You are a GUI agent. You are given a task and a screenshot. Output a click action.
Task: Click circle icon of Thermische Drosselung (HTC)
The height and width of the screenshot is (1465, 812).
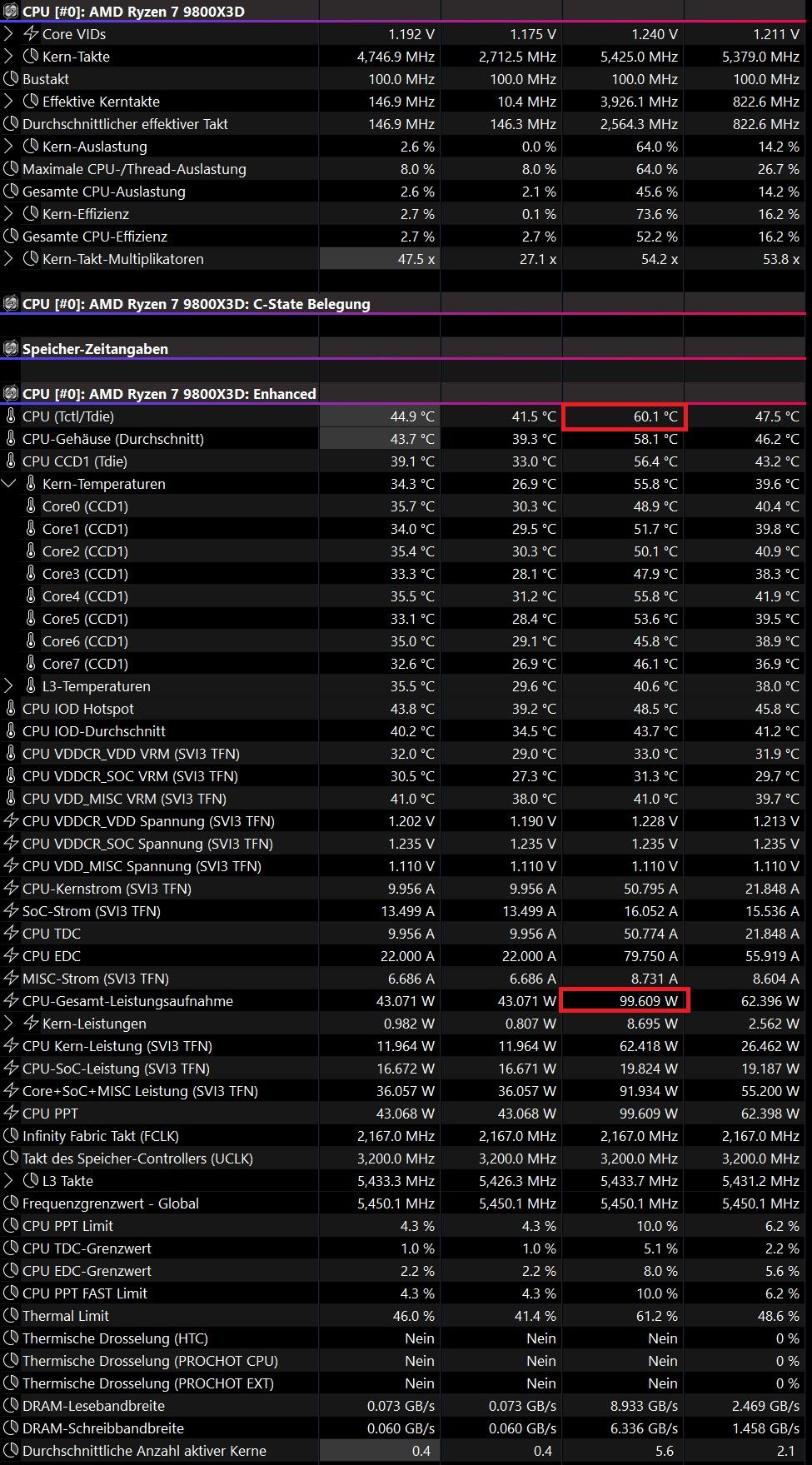pyautogui.click(x=11, y=1338)
